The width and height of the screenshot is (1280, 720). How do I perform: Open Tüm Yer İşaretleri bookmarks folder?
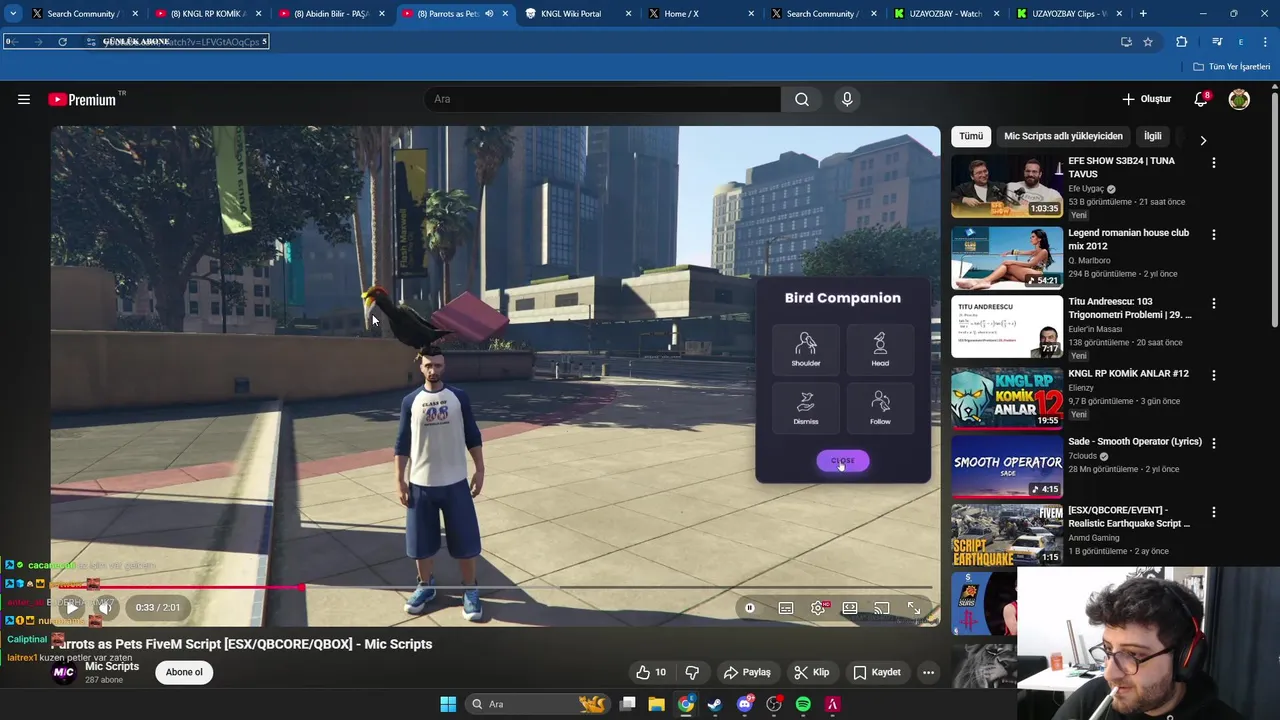[x=1232, y=67]
